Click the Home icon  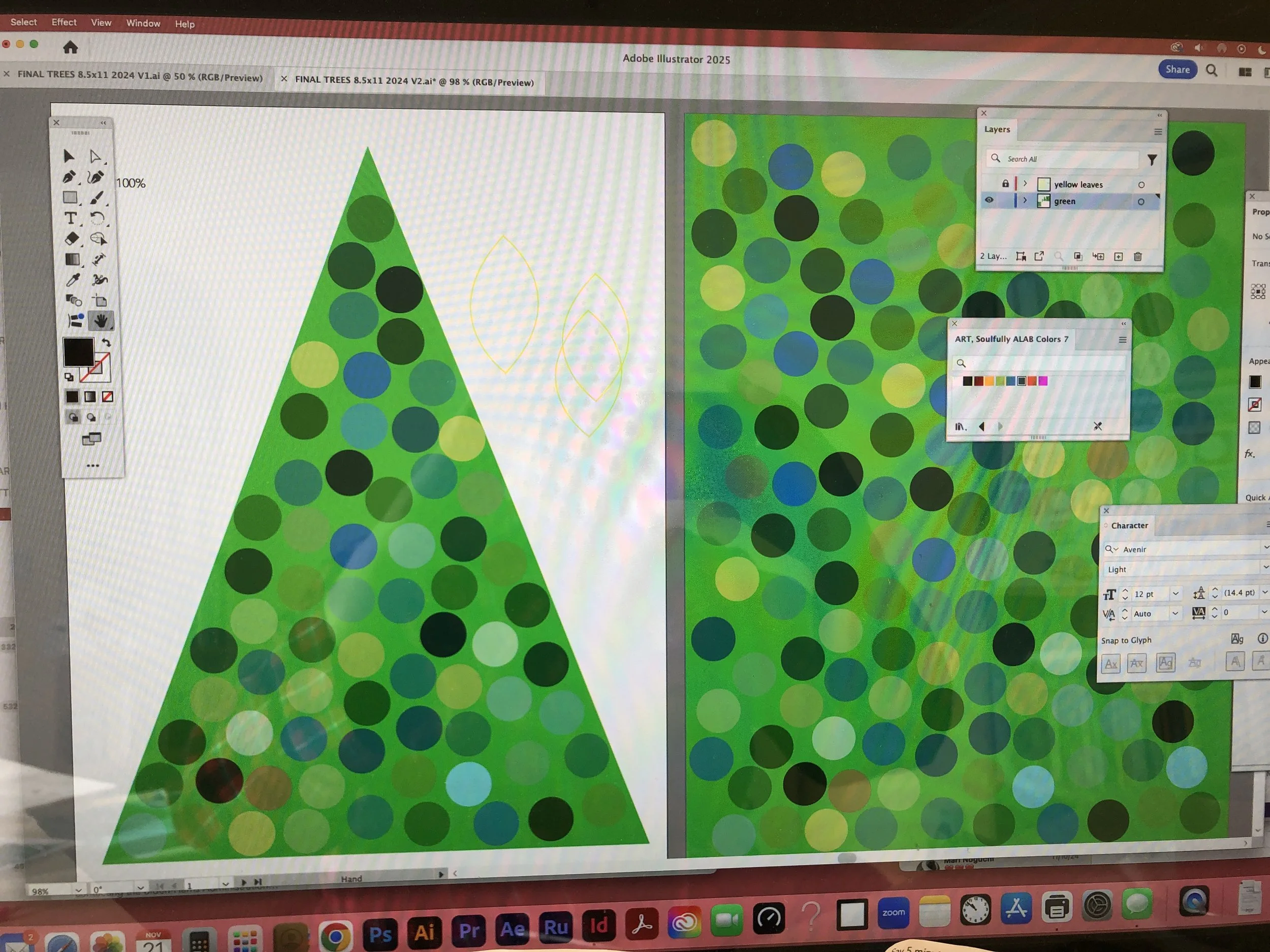pos(71,48)
